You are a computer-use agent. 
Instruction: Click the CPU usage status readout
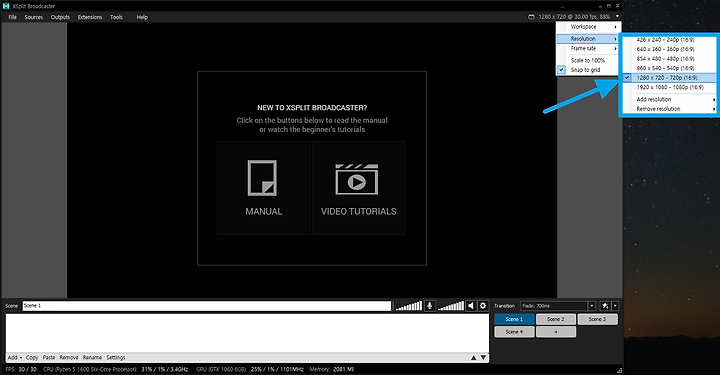(115, 369)
